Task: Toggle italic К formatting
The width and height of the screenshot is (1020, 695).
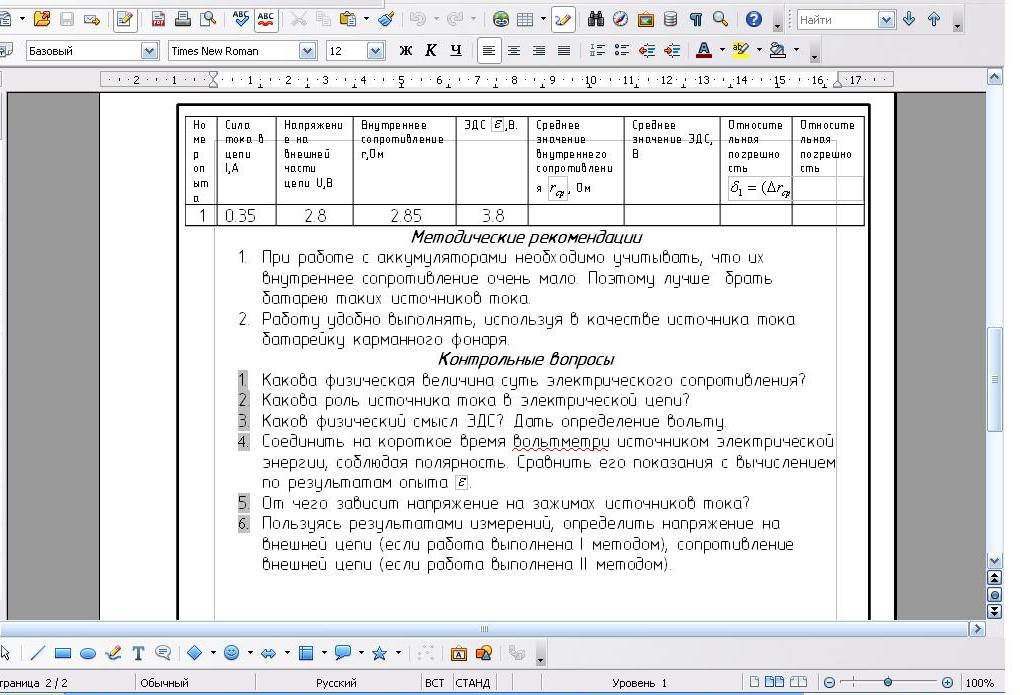Action: click(x=431, y=51)
